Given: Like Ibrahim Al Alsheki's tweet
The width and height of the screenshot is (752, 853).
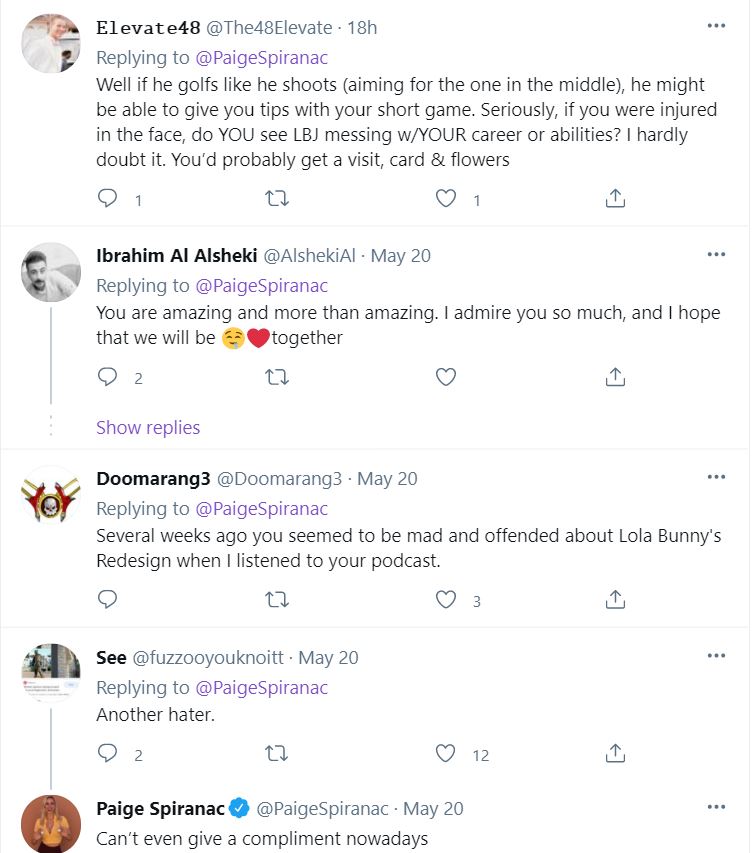Looking at the screenshot, I should pyautogui.click(x=446, y=377).
